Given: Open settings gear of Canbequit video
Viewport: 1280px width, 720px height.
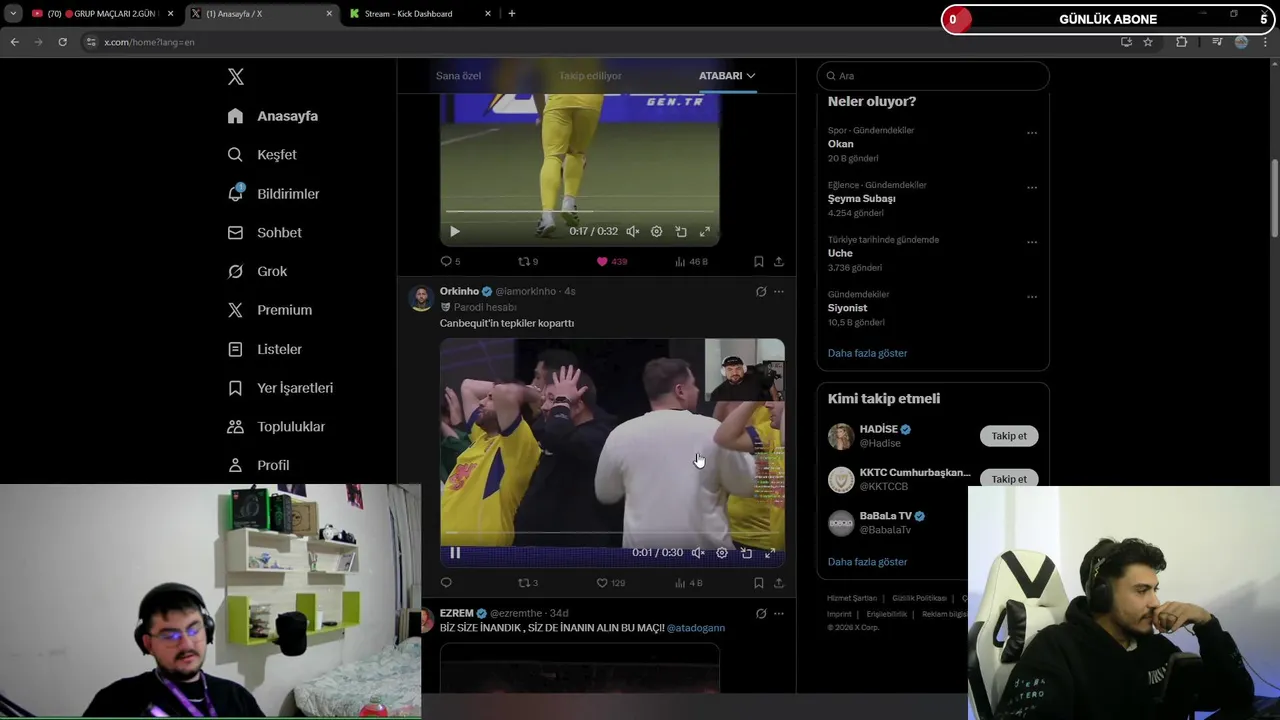Looking at the screenshot, I should click(x=722, y=552).
